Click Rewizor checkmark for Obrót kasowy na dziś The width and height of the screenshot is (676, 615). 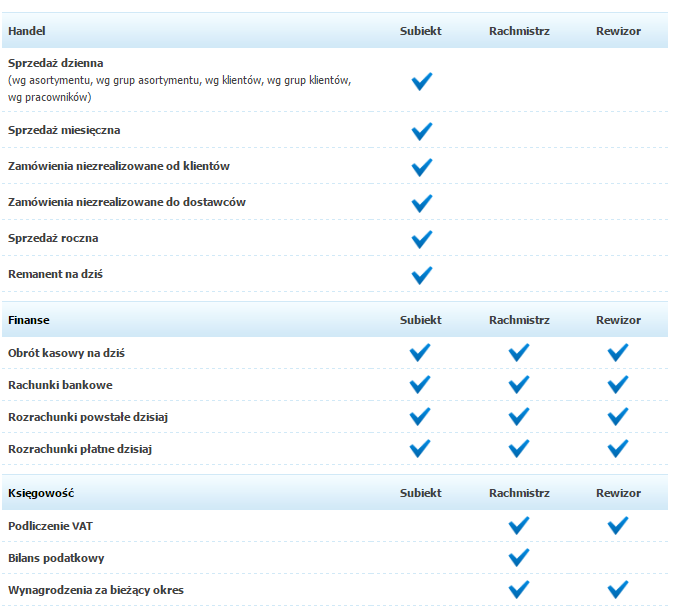(618, 353)
